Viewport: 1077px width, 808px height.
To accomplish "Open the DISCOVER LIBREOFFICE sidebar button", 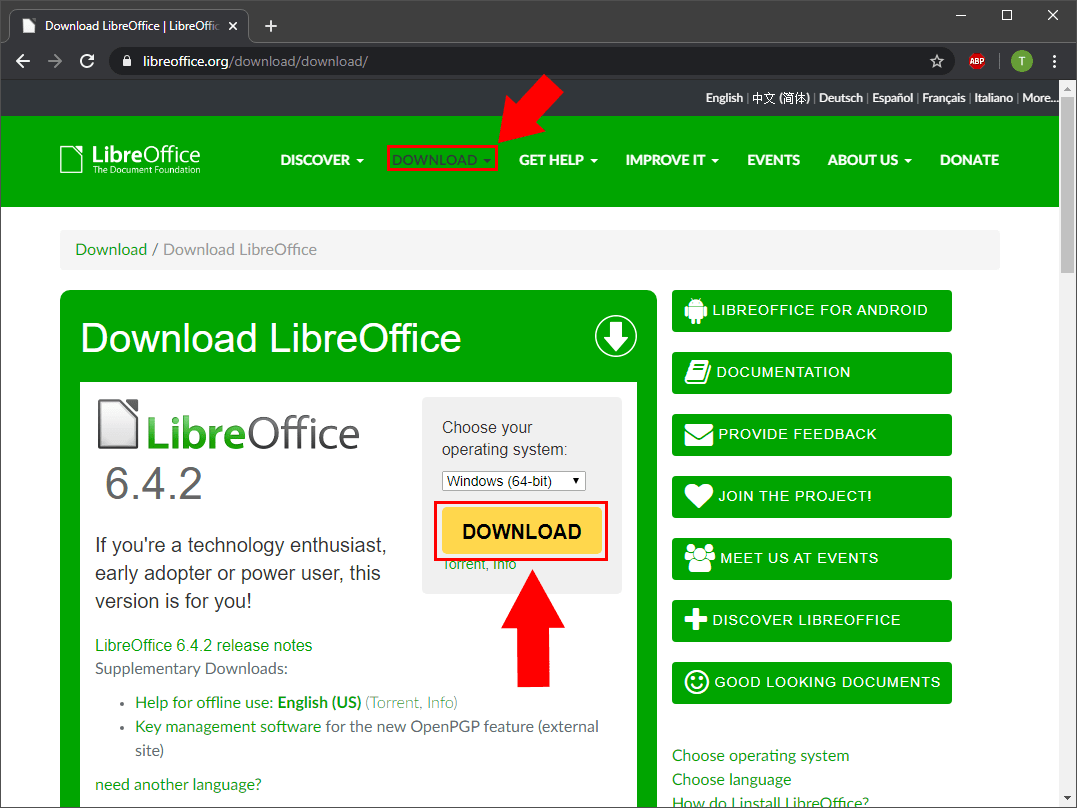I will [x=811, y=620].
